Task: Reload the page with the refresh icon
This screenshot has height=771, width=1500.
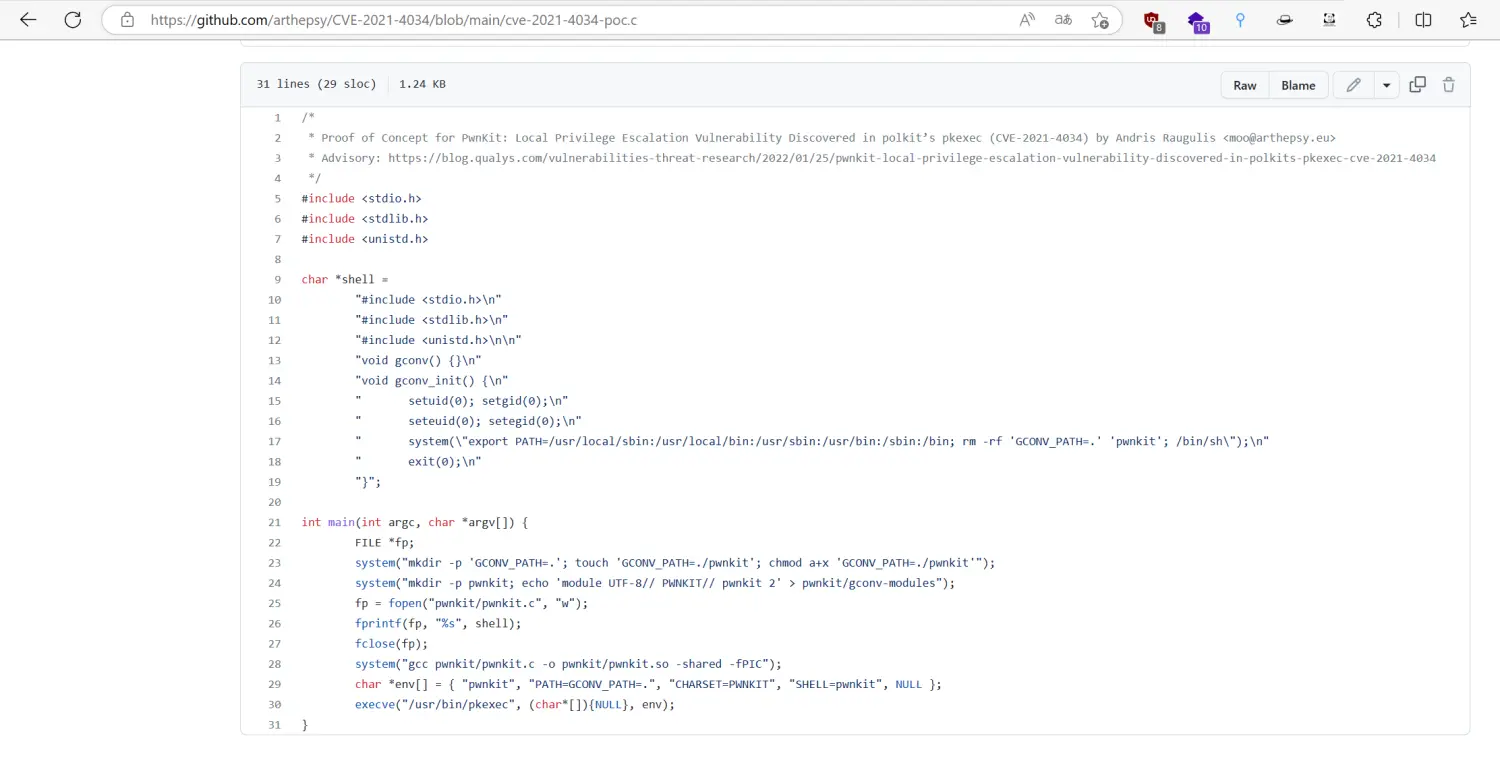Action: 73,20
